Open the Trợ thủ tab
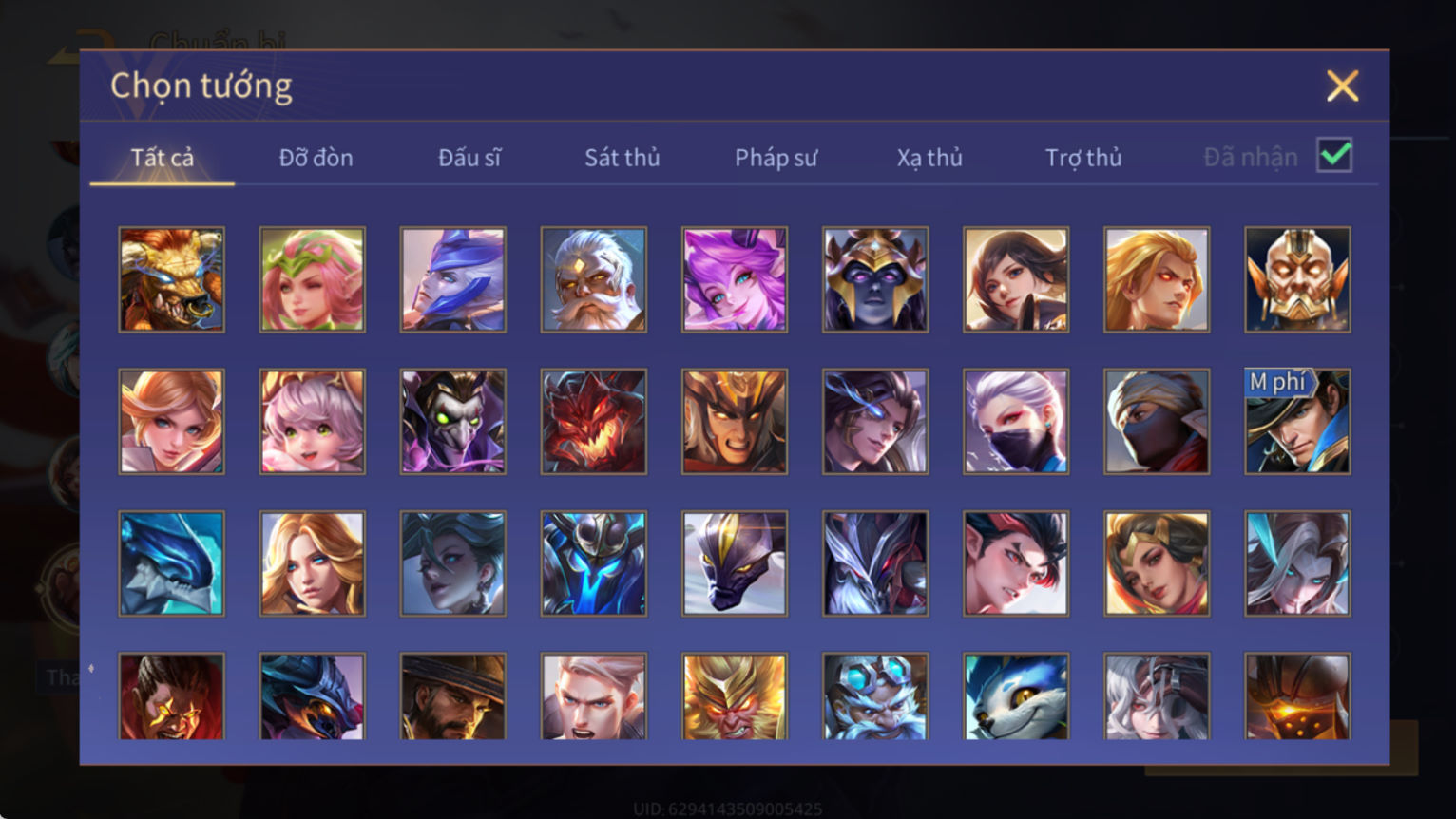Viewport: 1456px width, 819px height. [x=1083, y=158]
